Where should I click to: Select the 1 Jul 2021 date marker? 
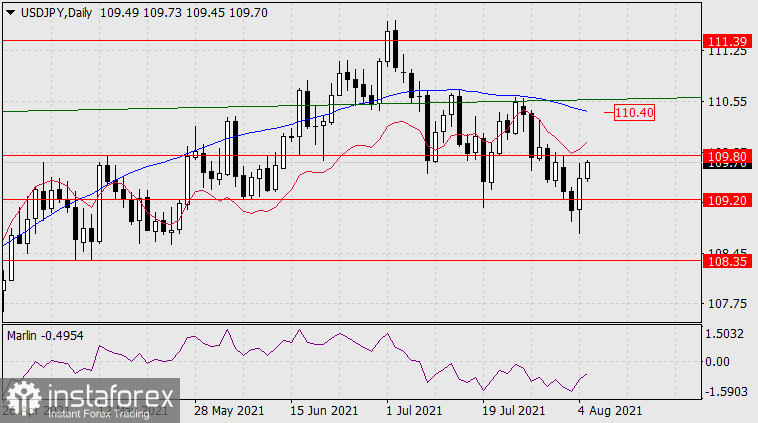pos(413,411)
